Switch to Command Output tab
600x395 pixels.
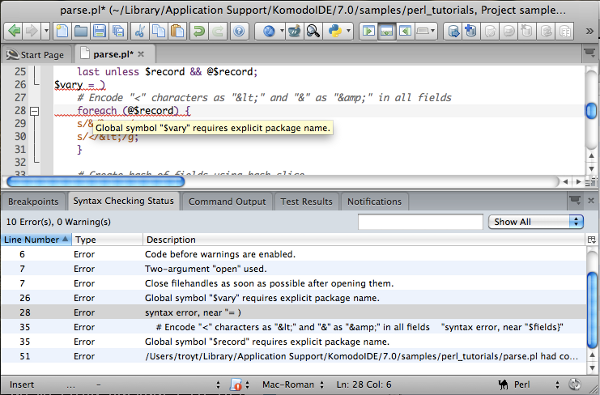pos(227,201)
